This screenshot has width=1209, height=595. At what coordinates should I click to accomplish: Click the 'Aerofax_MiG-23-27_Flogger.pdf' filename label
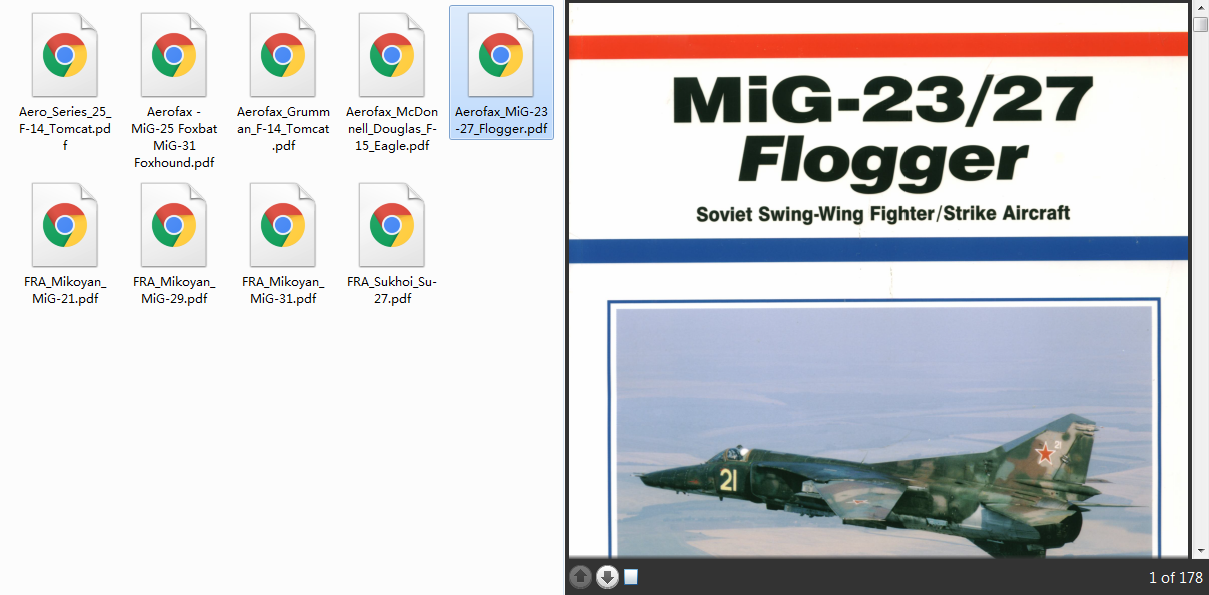[501, 120]
